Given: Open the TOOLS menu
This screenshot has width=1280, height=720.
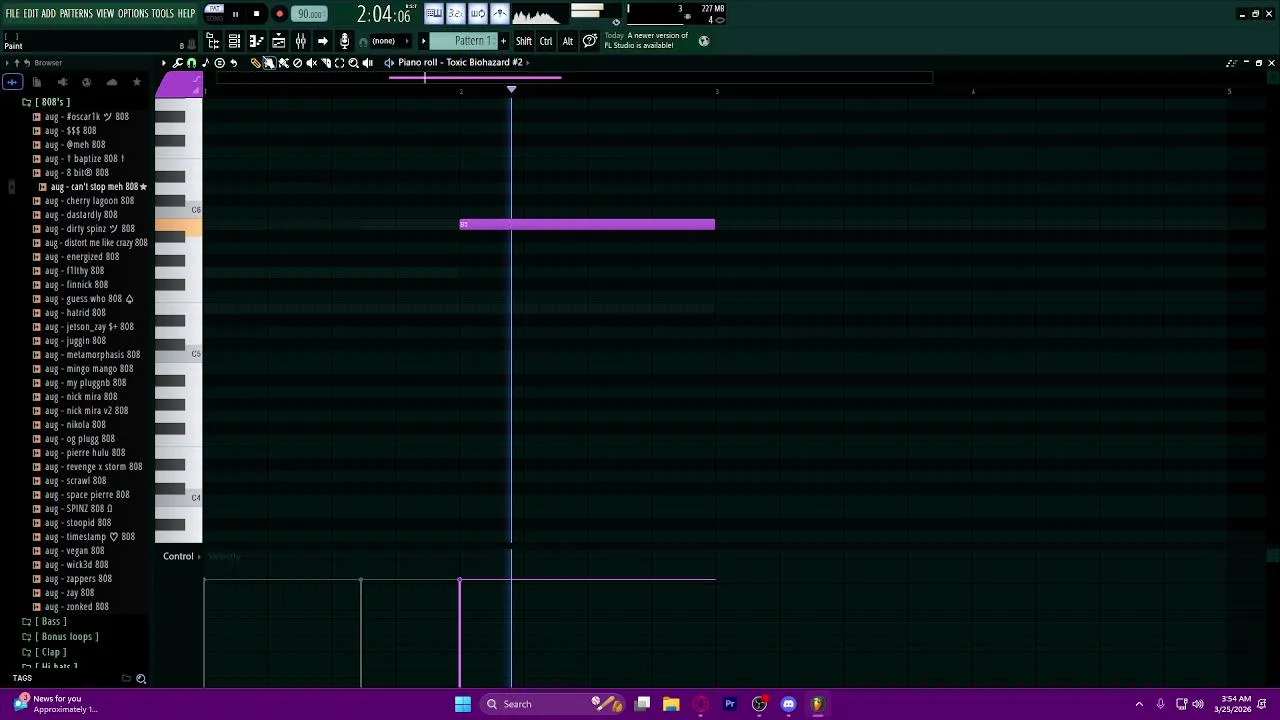Looking at the screenshot, I should click(x=162, y=14).
